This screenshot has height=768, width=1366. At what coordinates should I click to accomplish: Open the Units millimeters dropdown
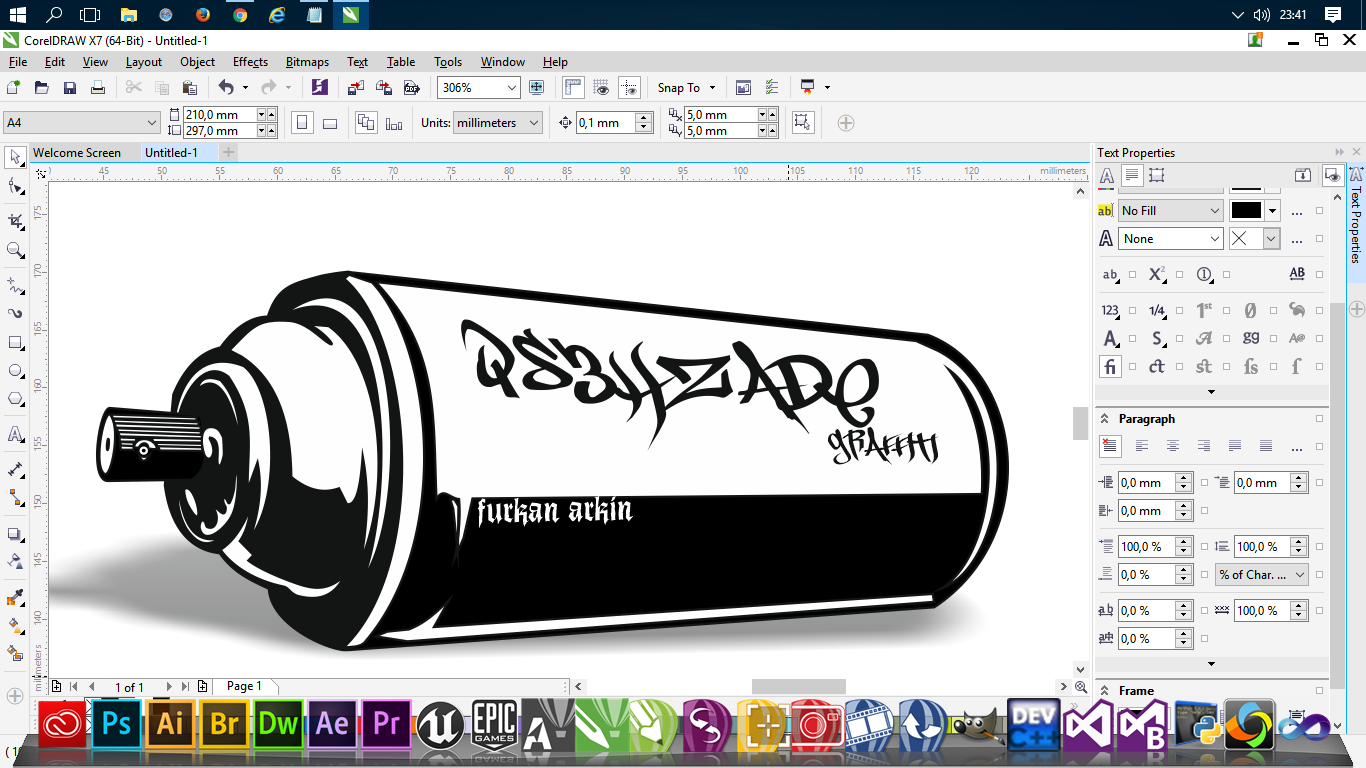click(497, 123)
